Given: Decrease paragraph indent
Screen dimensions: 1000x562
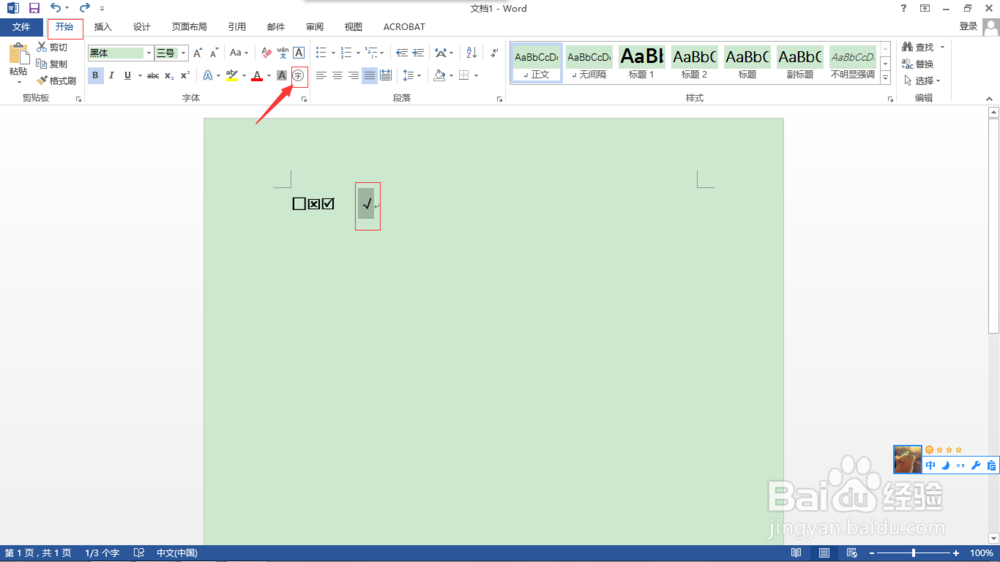Looking at the screenshot, I should click(x=402, y=53).
